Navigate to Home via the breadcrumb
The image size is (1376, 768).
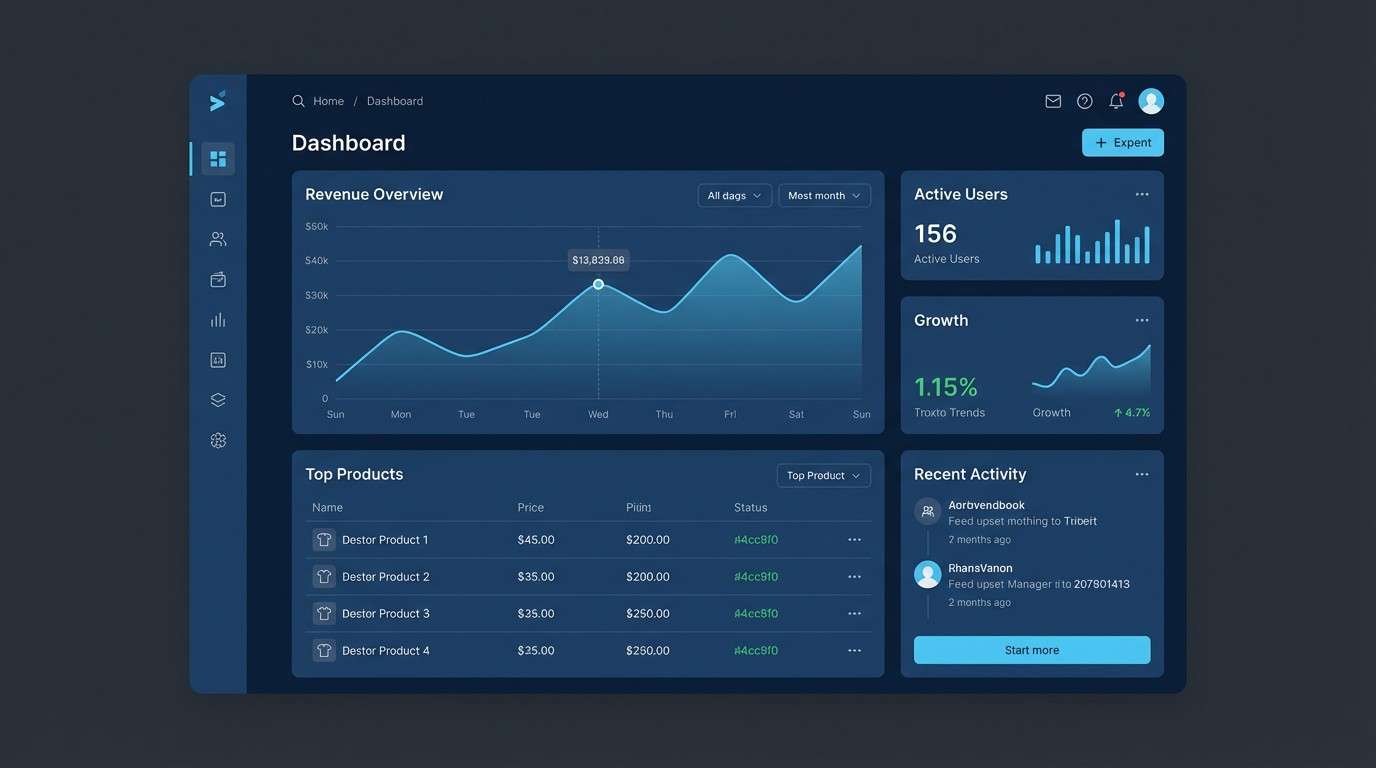328,100
